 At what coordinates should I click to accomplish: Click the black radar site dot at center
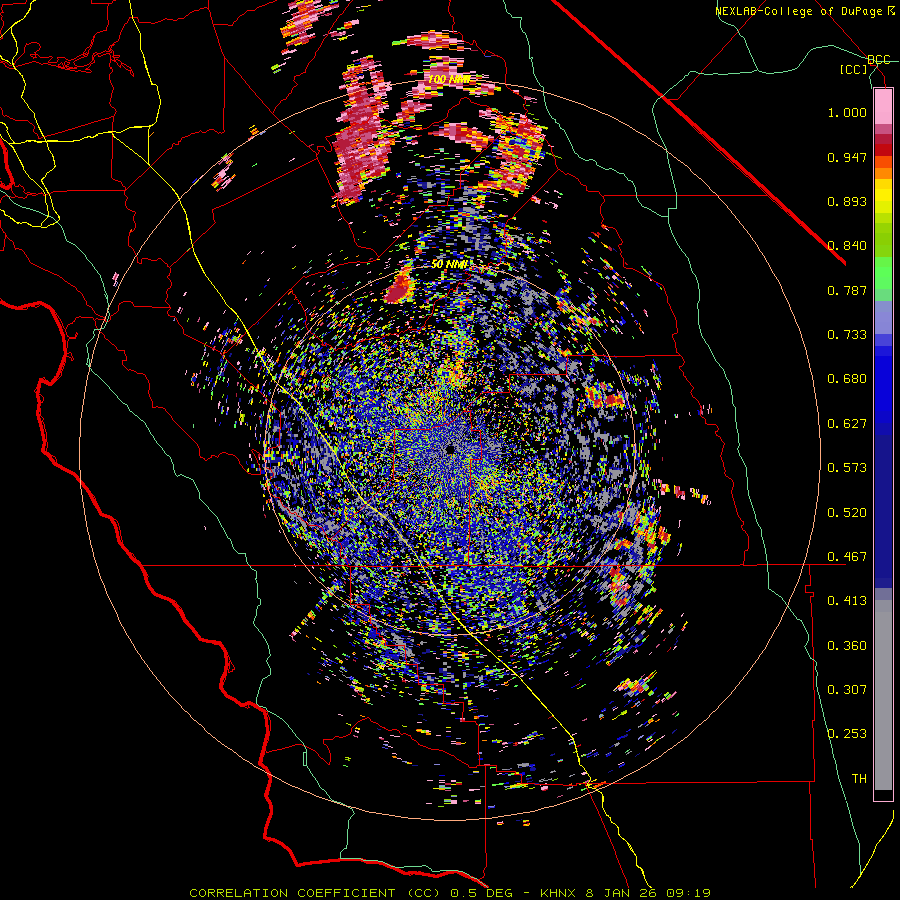tap(450, 449)
